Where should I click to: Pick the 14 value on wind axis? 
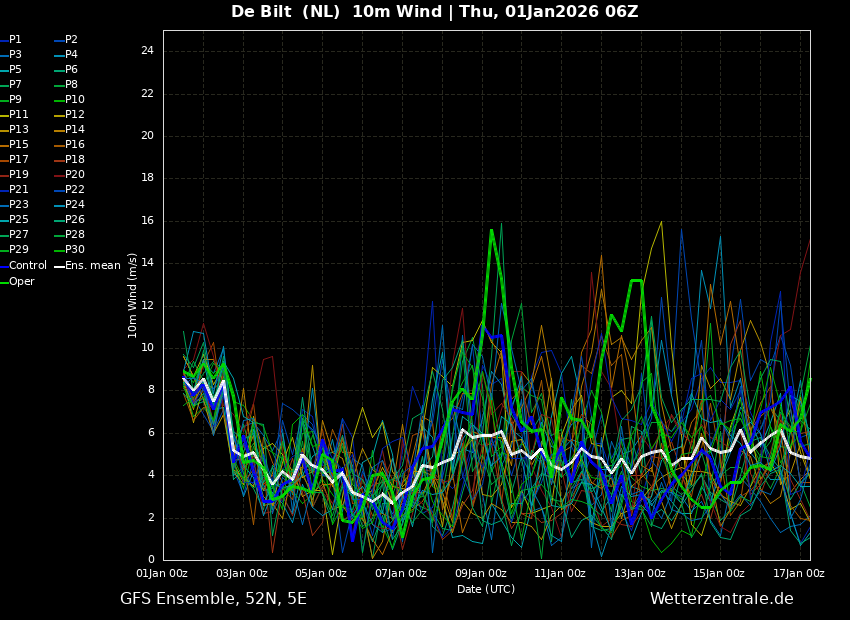[147, 263]
